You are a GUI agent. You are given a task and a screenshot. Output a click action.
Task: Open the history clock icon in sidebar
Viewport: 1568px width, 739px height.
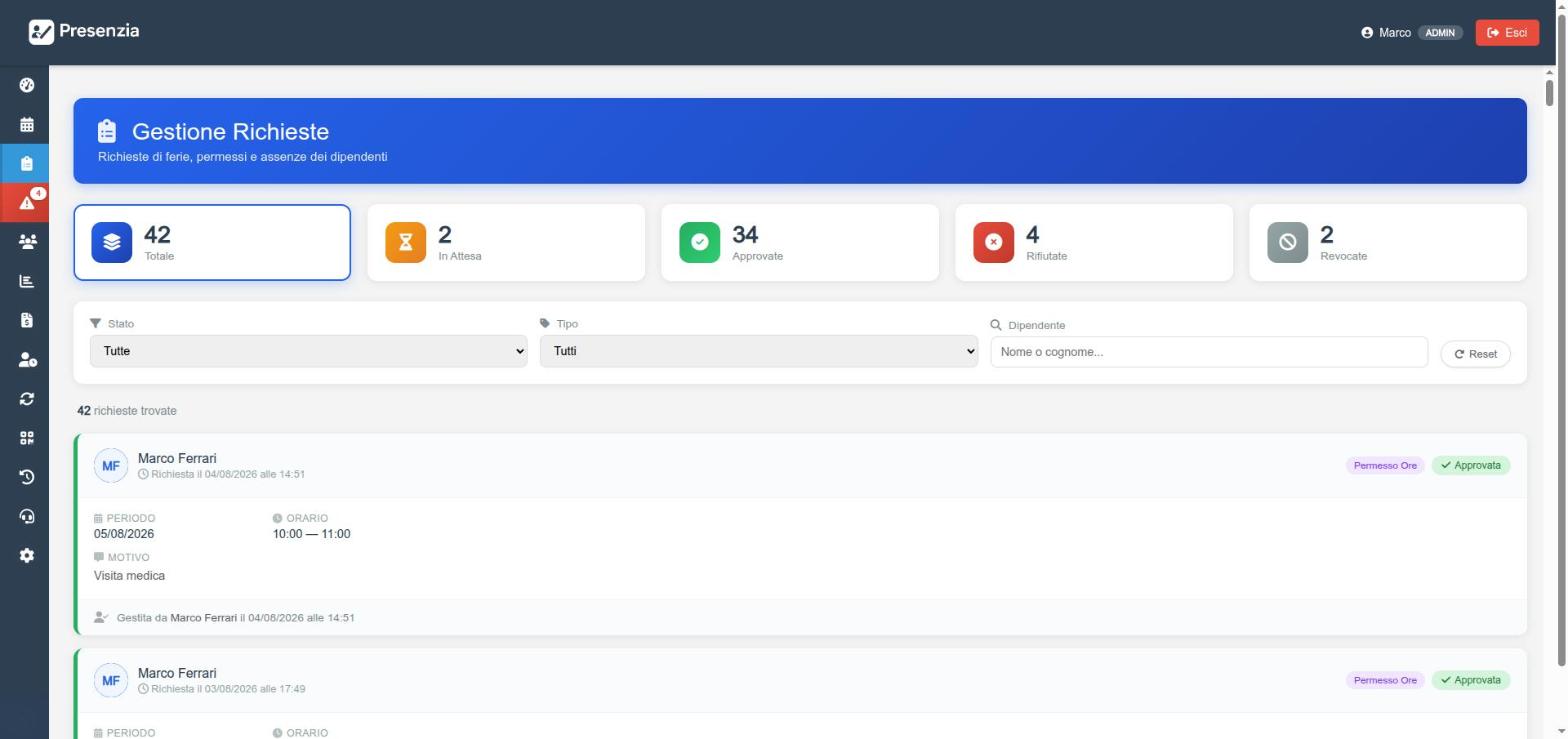pyautogui.click(x=27, y=477)
